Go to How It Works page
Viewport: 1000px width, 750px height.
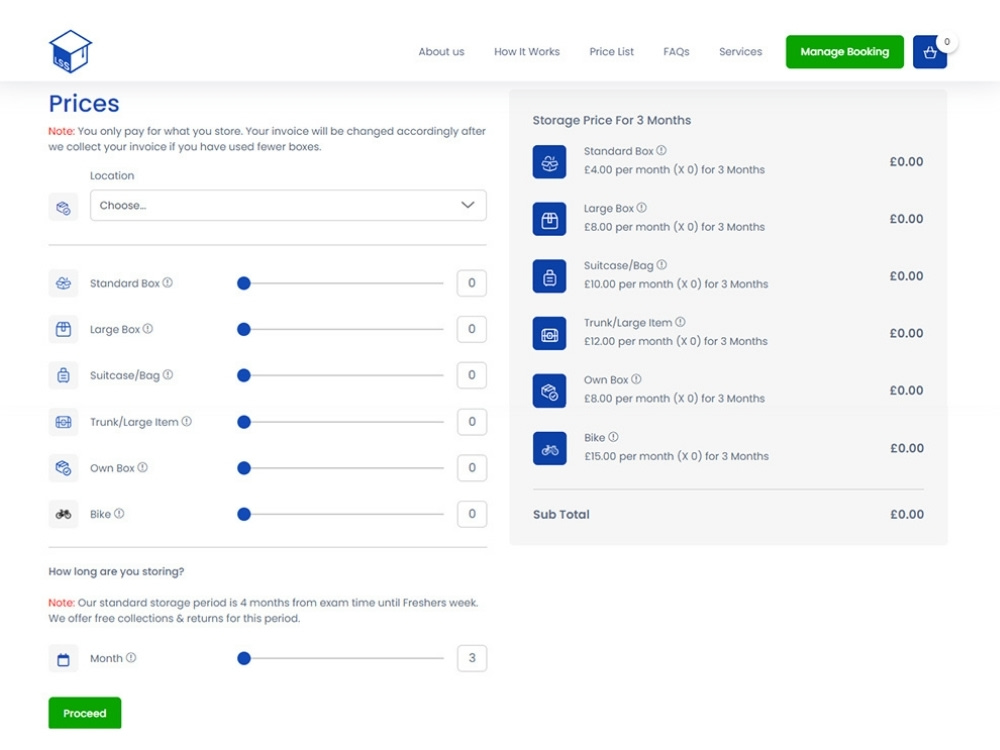click(527, 52)
